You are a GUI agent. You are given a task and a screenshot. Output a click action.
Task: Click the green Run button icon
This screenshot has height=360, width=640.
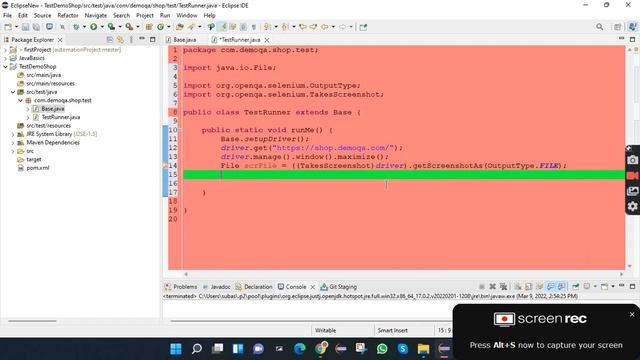pyautogui.click(x=93, y=27)
